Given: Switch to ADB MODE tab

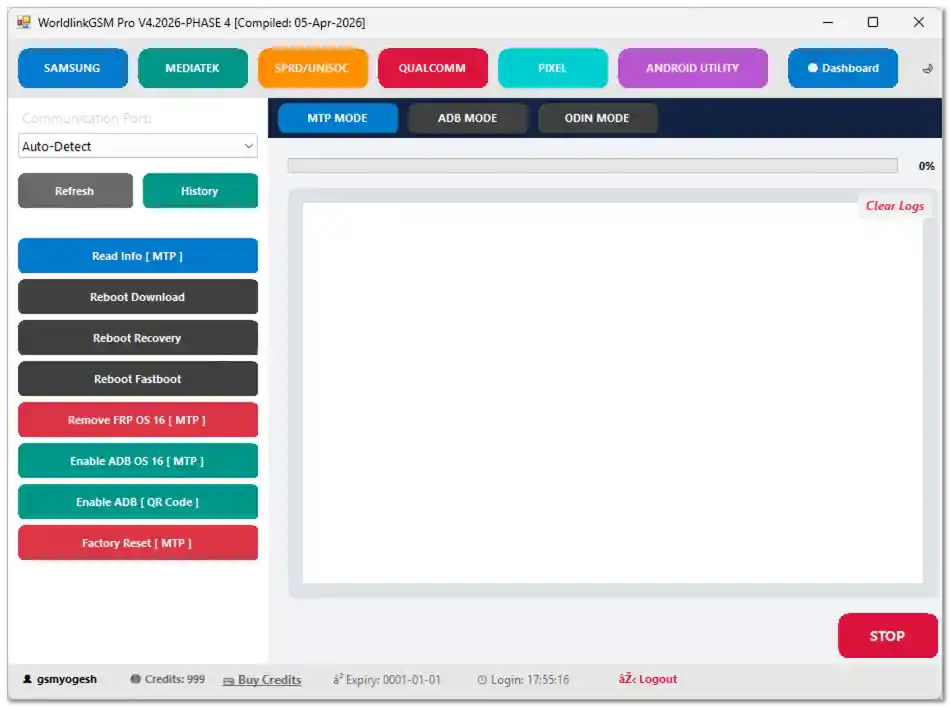Looking at the screenshot, I should pos(467,117).
